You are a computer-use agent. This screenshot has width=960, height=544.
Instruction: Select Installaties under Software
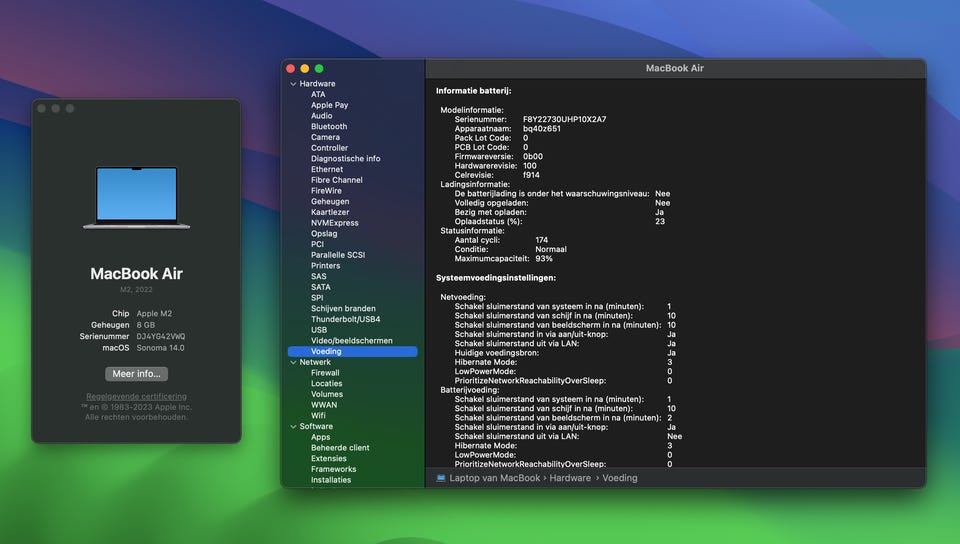click(x=331, y=480)
